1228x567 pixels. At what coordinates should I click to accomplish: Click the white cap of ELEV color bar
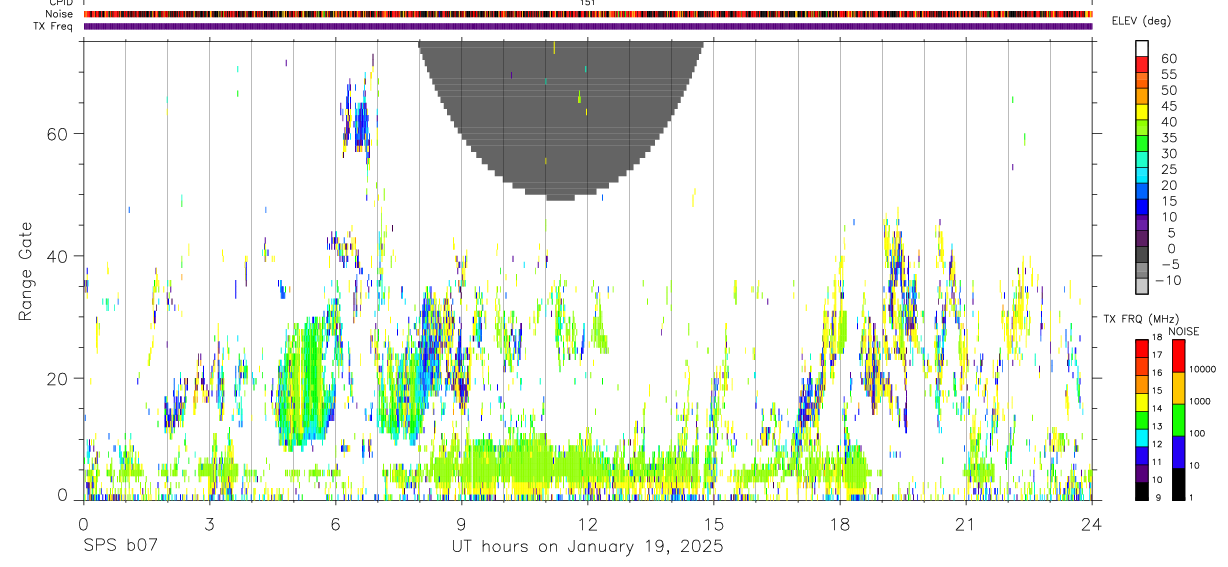(x=1142, y=49)
